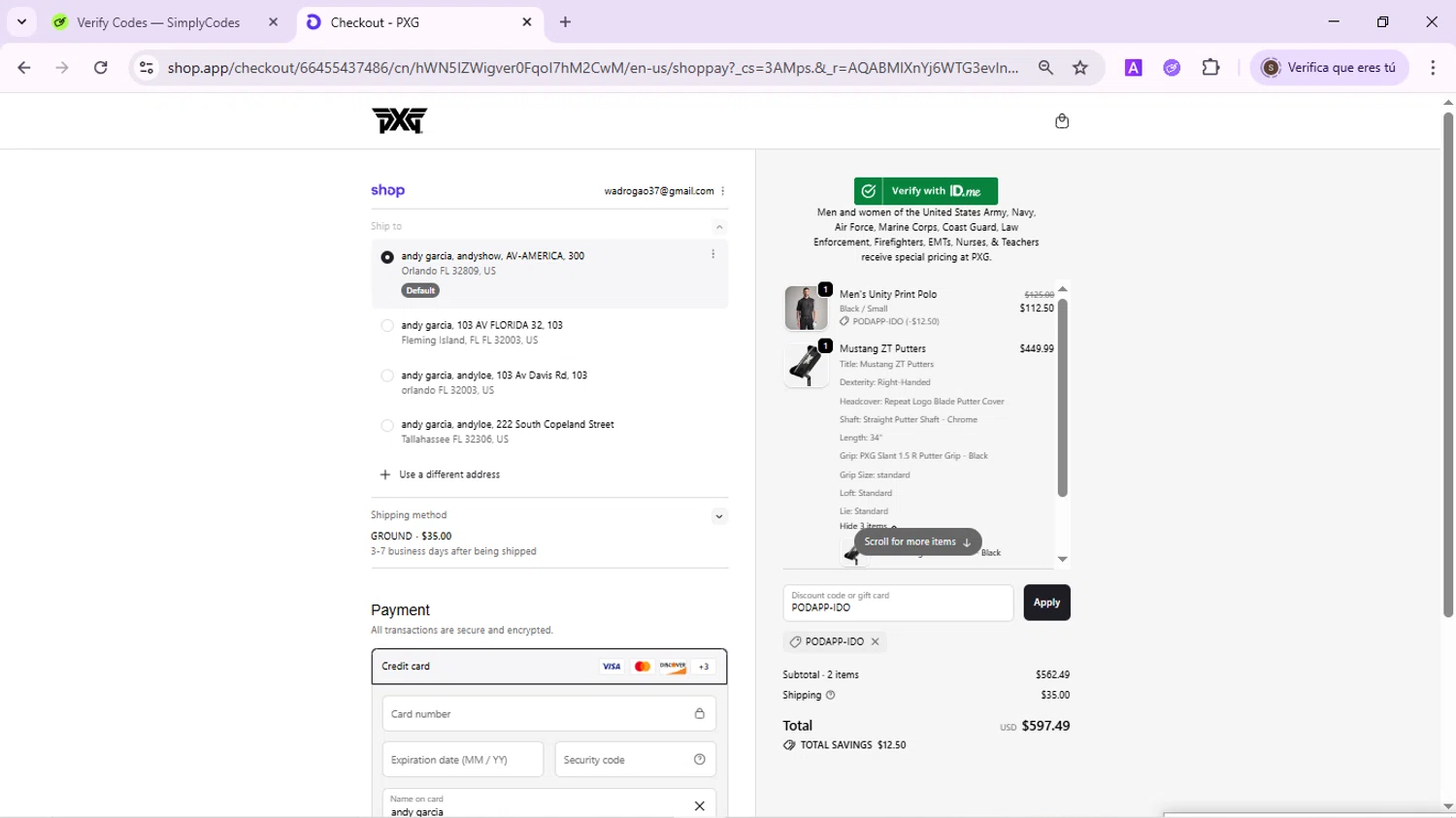Expand the Shipping method dropdown

point(719,516)
